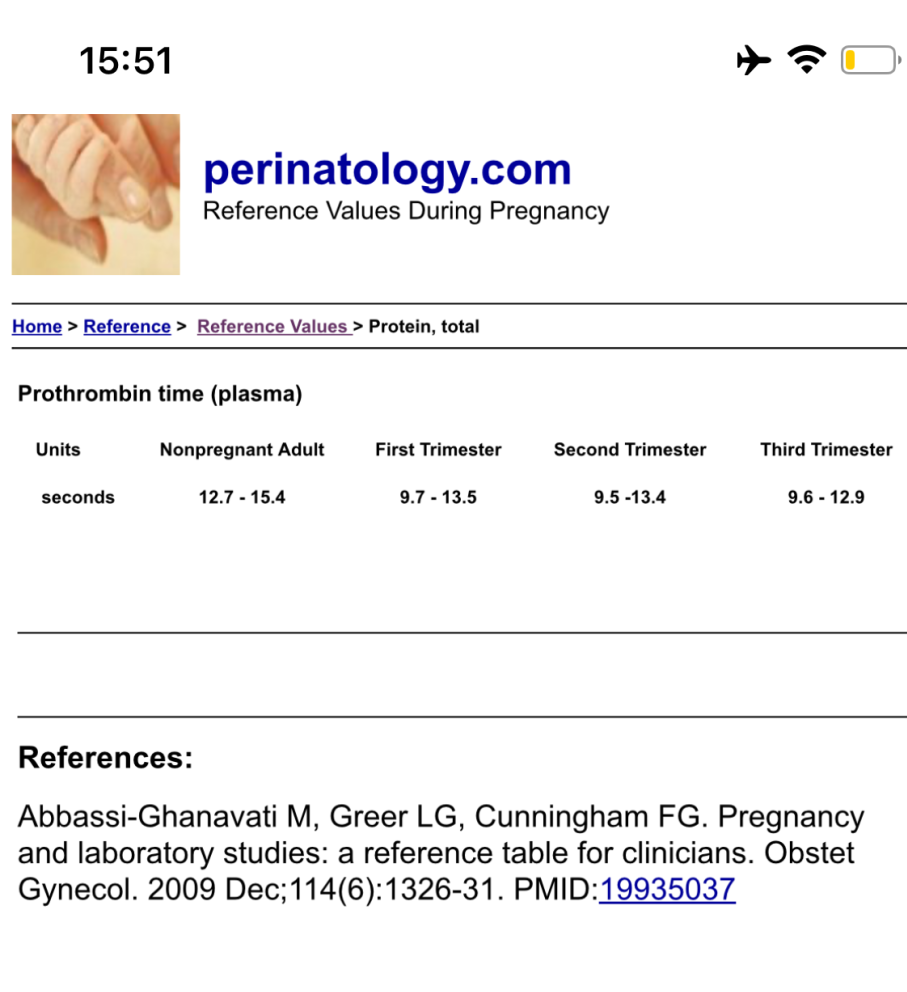Tap the battery indicator icon
Viewport: 907px width, 992px height.
(x=868, y=61)
